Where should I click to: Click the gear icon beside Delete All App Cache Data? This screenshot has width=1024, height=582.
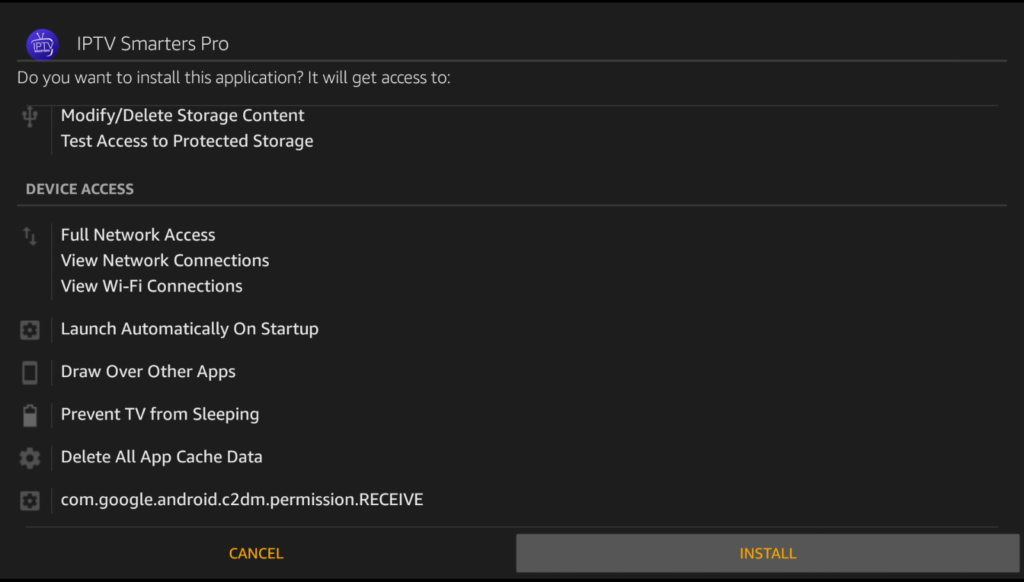[x=30, y=458]
